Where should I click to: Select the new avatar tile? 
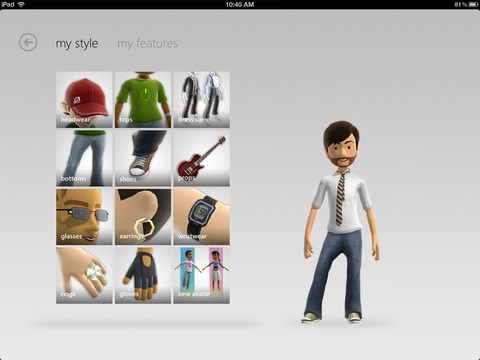pos(201,275)
